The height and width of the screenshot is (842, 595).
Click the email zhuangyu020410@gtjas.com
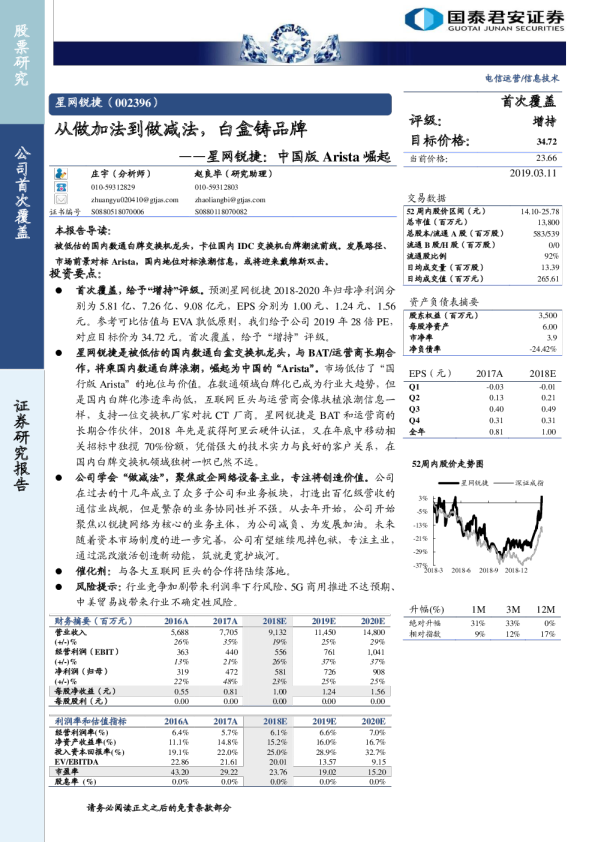pyautogui.click(x=134, y=200)
